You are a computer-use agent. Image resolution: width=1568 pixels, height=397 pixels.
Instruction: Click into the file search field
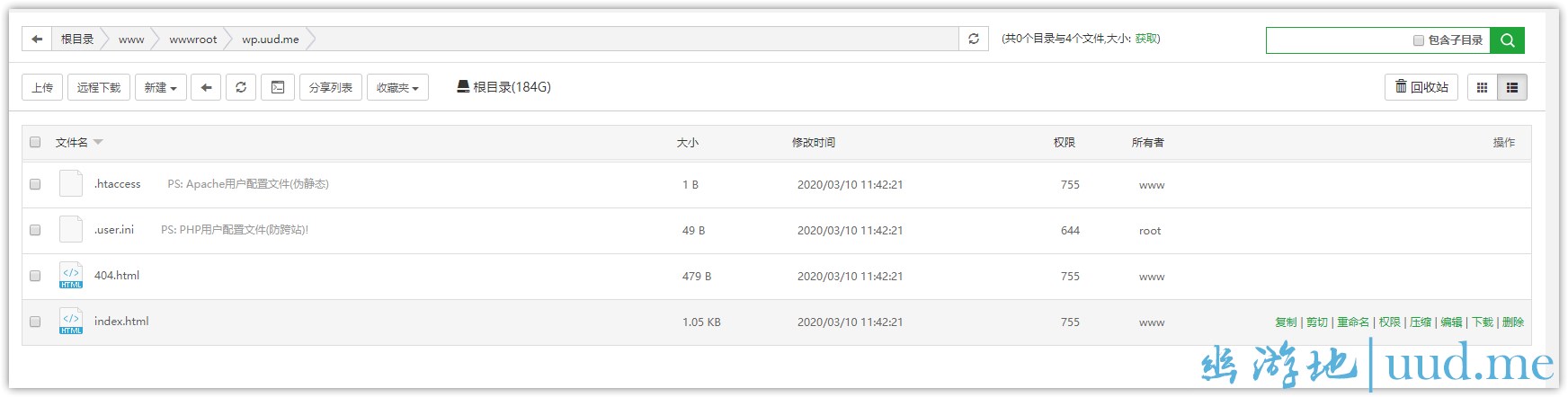(x=1338, y=40)
